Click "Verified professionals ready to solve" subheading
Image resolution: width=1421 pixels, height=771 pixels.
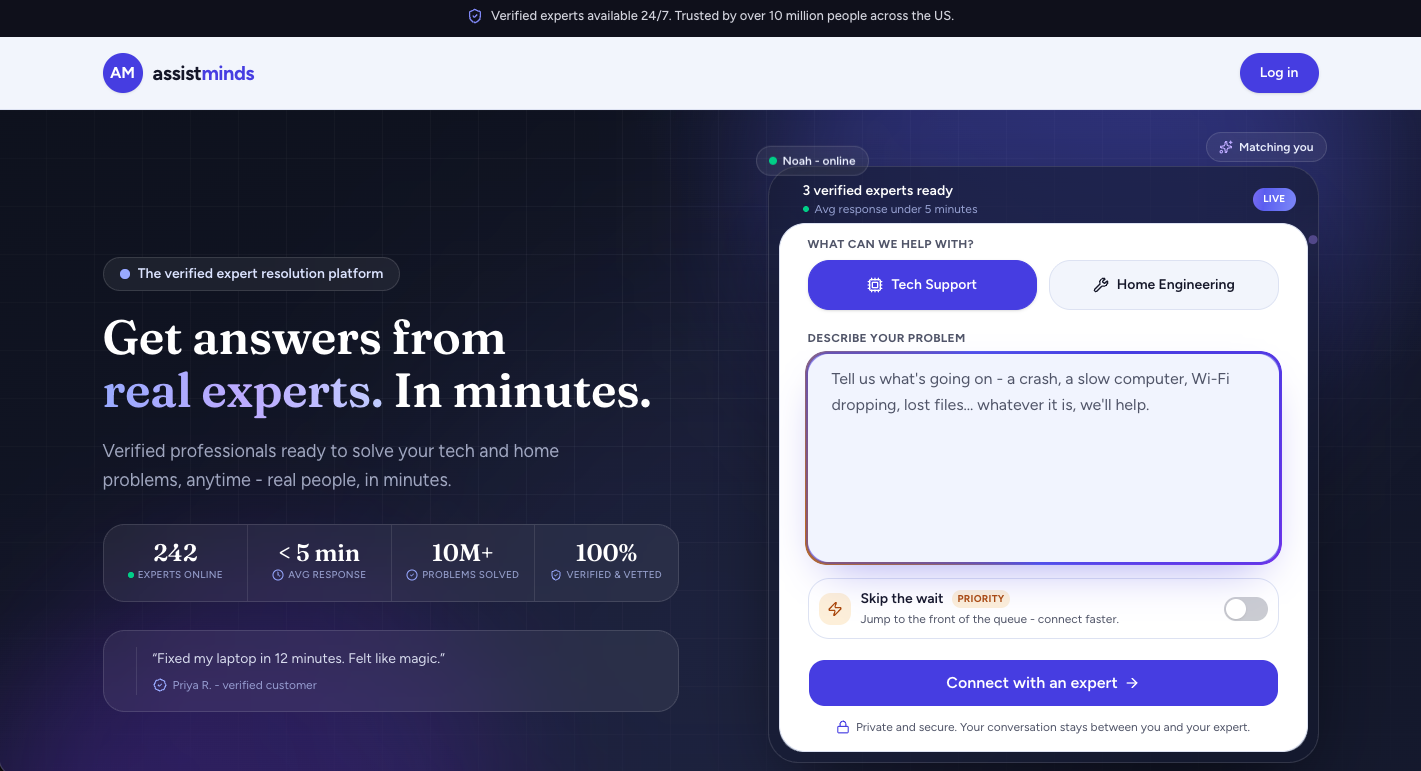pos(331,466)
